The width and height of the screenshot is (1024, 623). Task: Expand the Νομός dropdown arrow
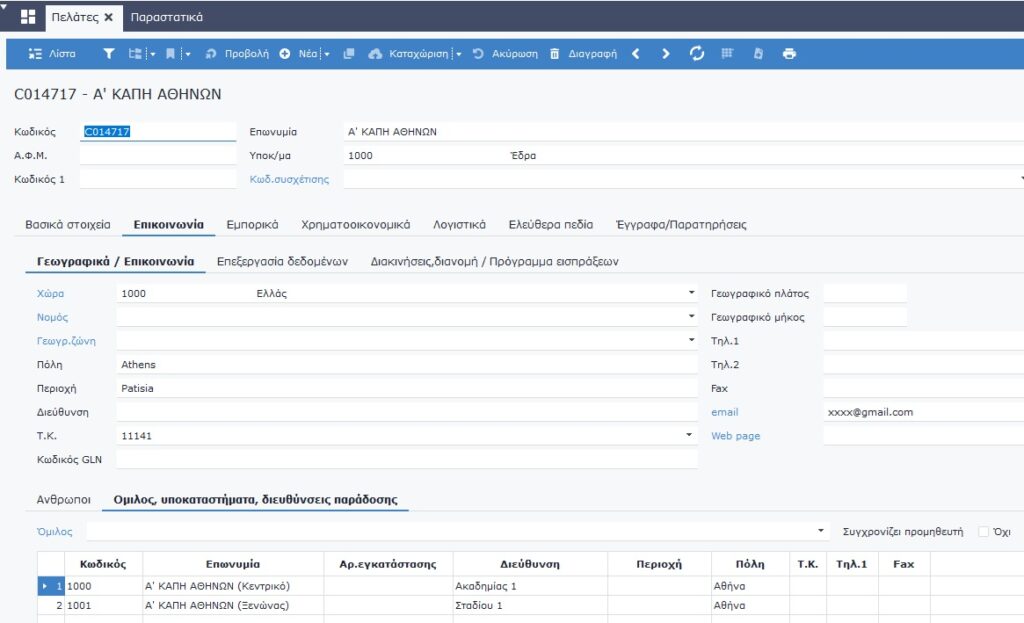(x=691, y=316)
